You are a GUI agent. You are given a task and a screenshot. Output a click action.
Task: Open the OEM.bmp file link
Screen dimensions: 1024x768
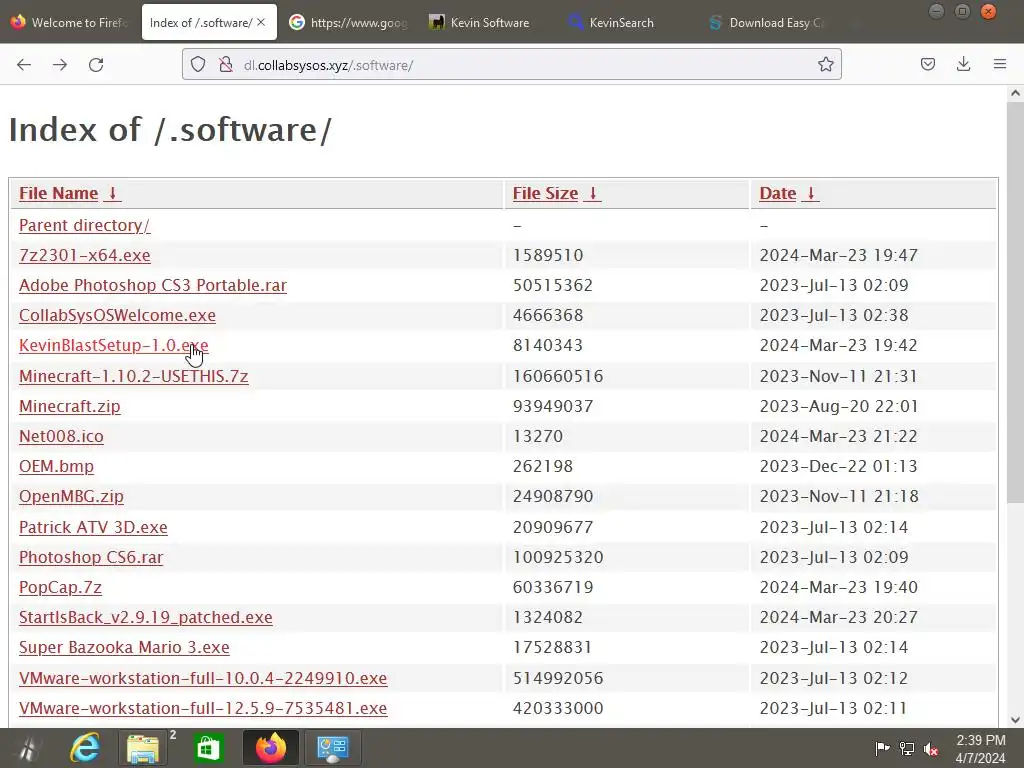pos(56,466)
